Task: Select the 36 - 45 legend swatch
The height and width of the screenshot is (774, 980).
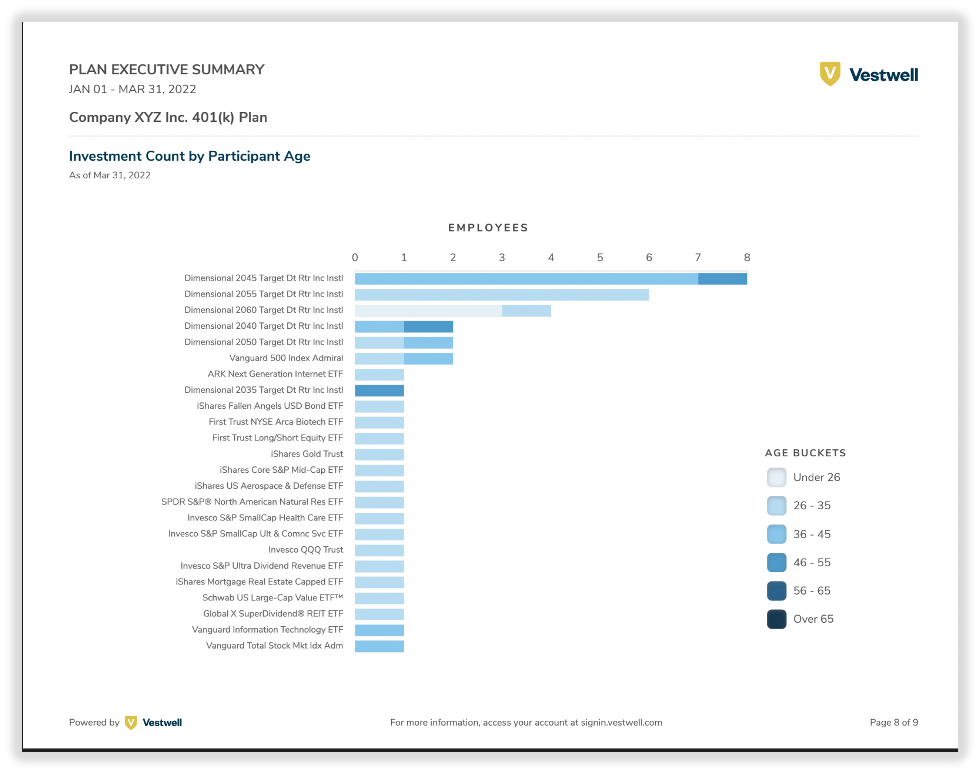Action: [x=776, y=535]
